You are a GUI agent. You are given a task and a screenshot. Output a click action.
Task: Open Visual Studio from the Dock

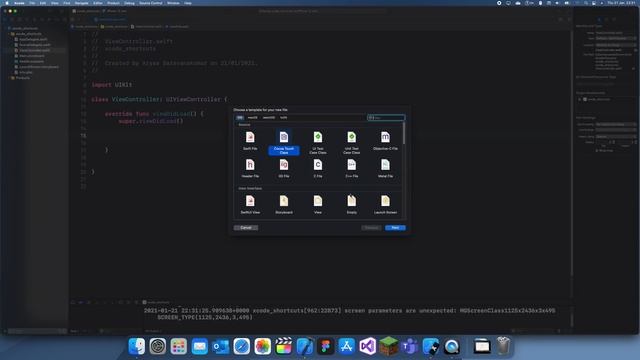pos(368,346)
